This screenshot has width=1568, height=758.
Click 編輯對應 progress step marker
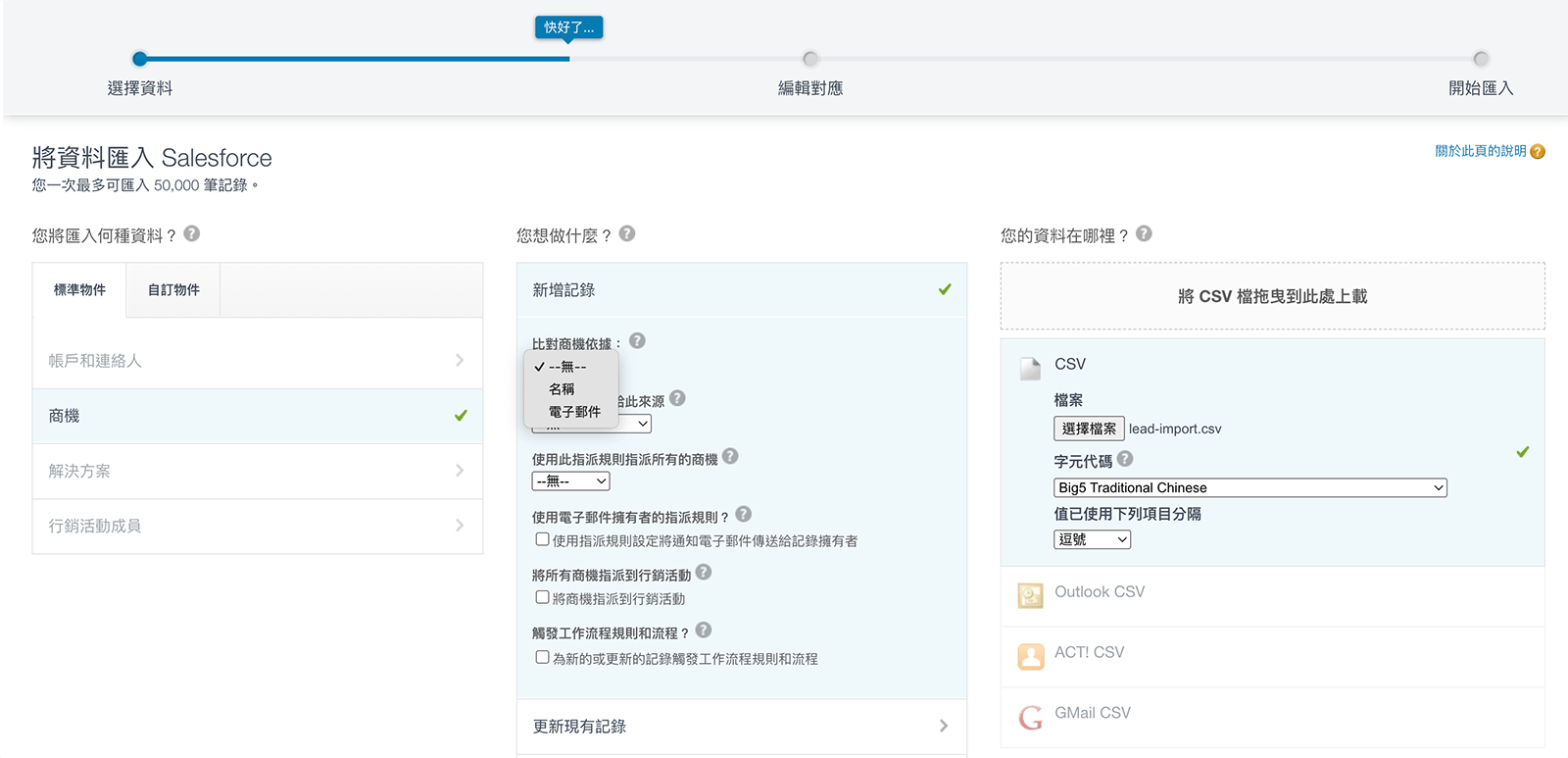810,59
